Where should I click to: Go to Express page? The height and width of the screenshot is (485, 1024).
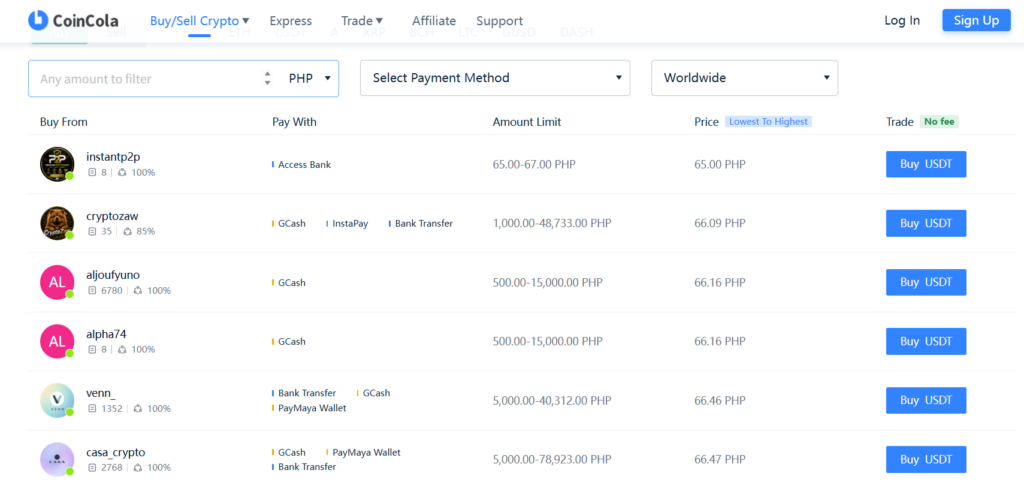click(x=291, y=21)
